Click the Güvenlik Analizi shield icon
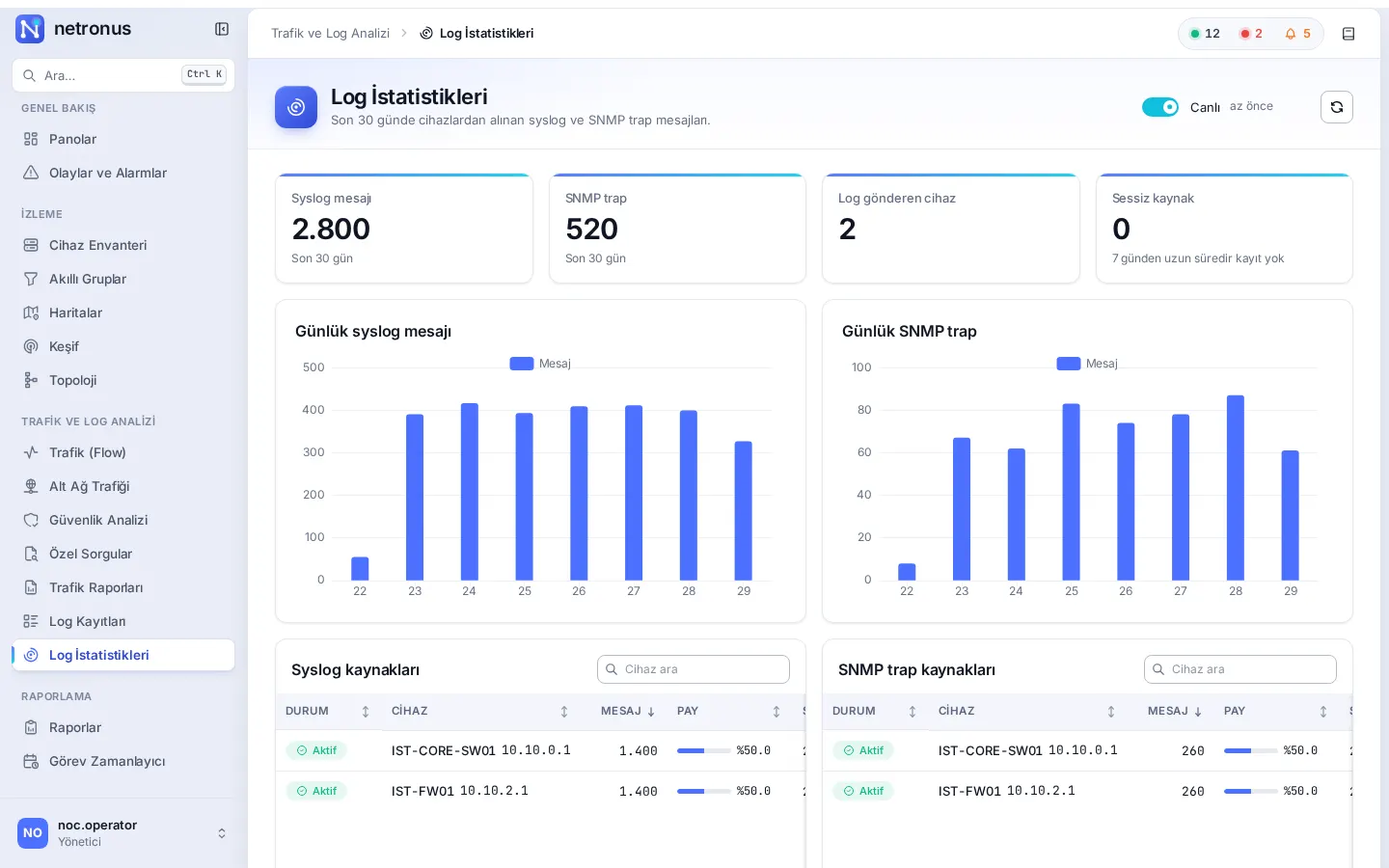The height and width of the screenshot is (868, 1389). tap(31, 520)
